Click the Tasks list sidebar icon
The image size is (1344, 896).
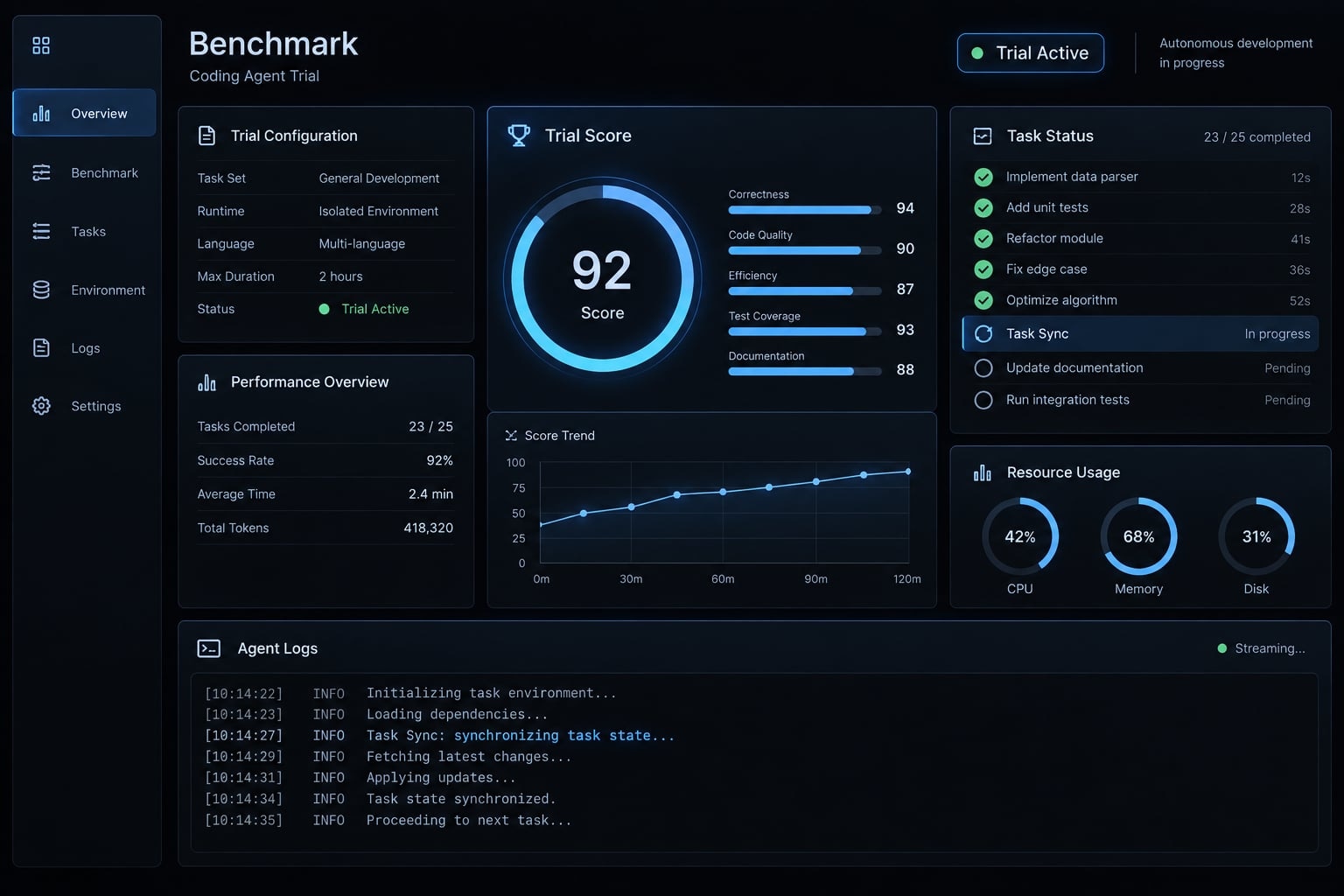coord(41,231)
